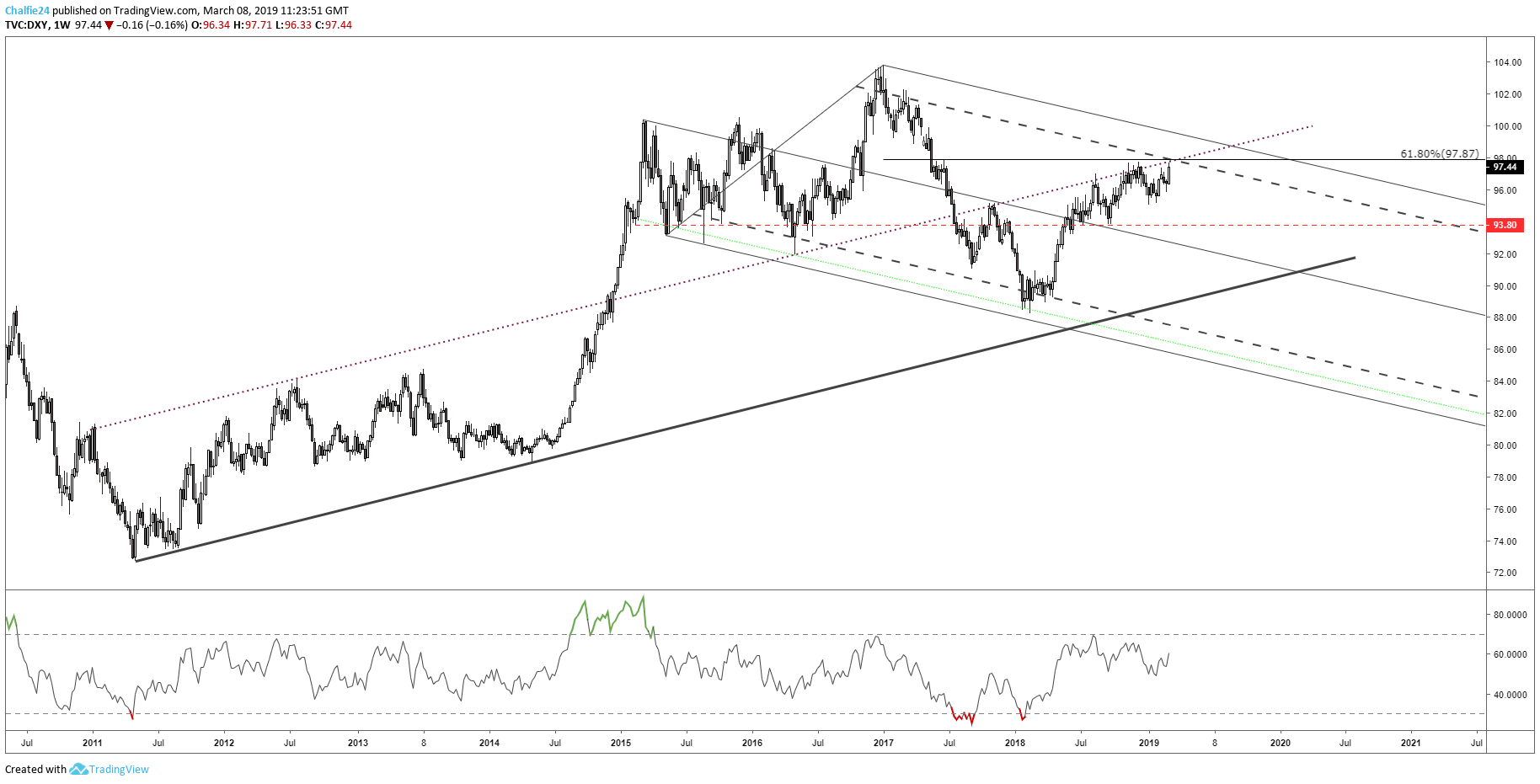Click the L:96.33 low price value

293,25
